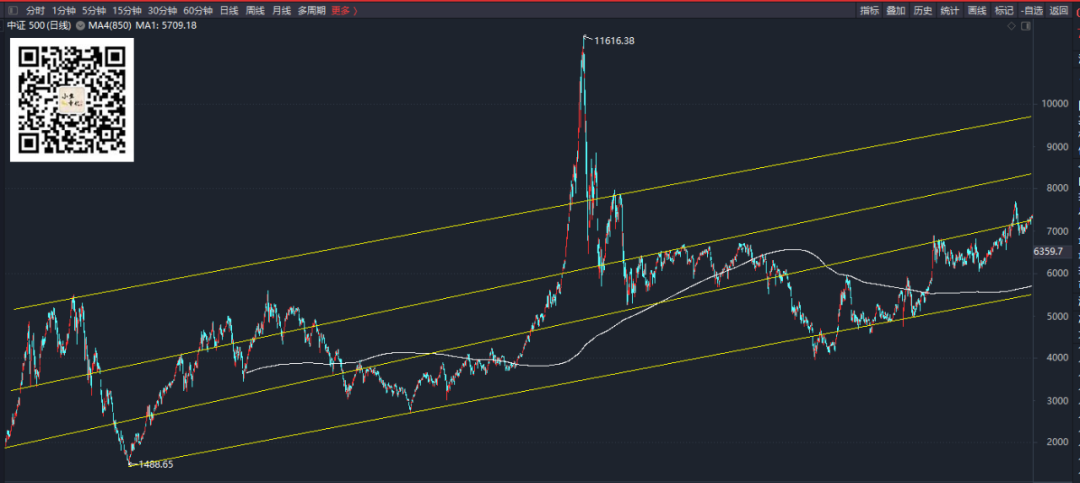1080x483 pixels.
Task: Open the MA4(850) indicator settings circle icon
Action: pyautogui.click(x=81, y=25)
